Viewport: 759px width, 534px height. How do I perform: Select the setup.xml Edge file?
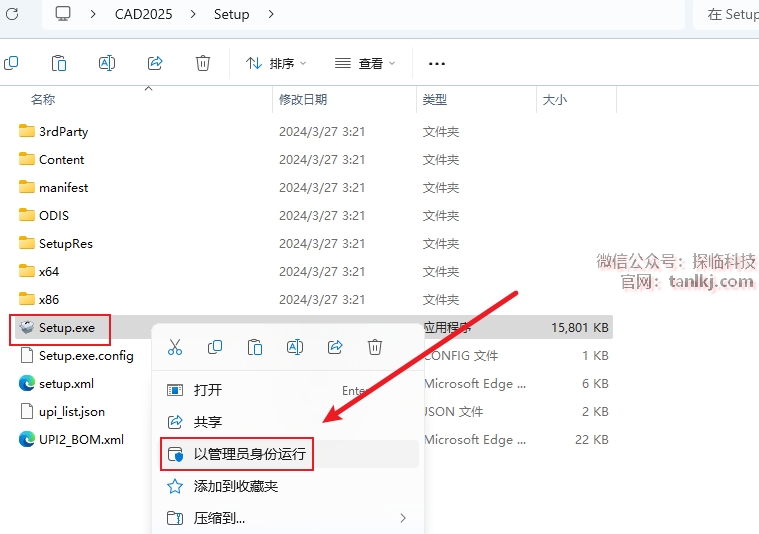pos(56,384)
